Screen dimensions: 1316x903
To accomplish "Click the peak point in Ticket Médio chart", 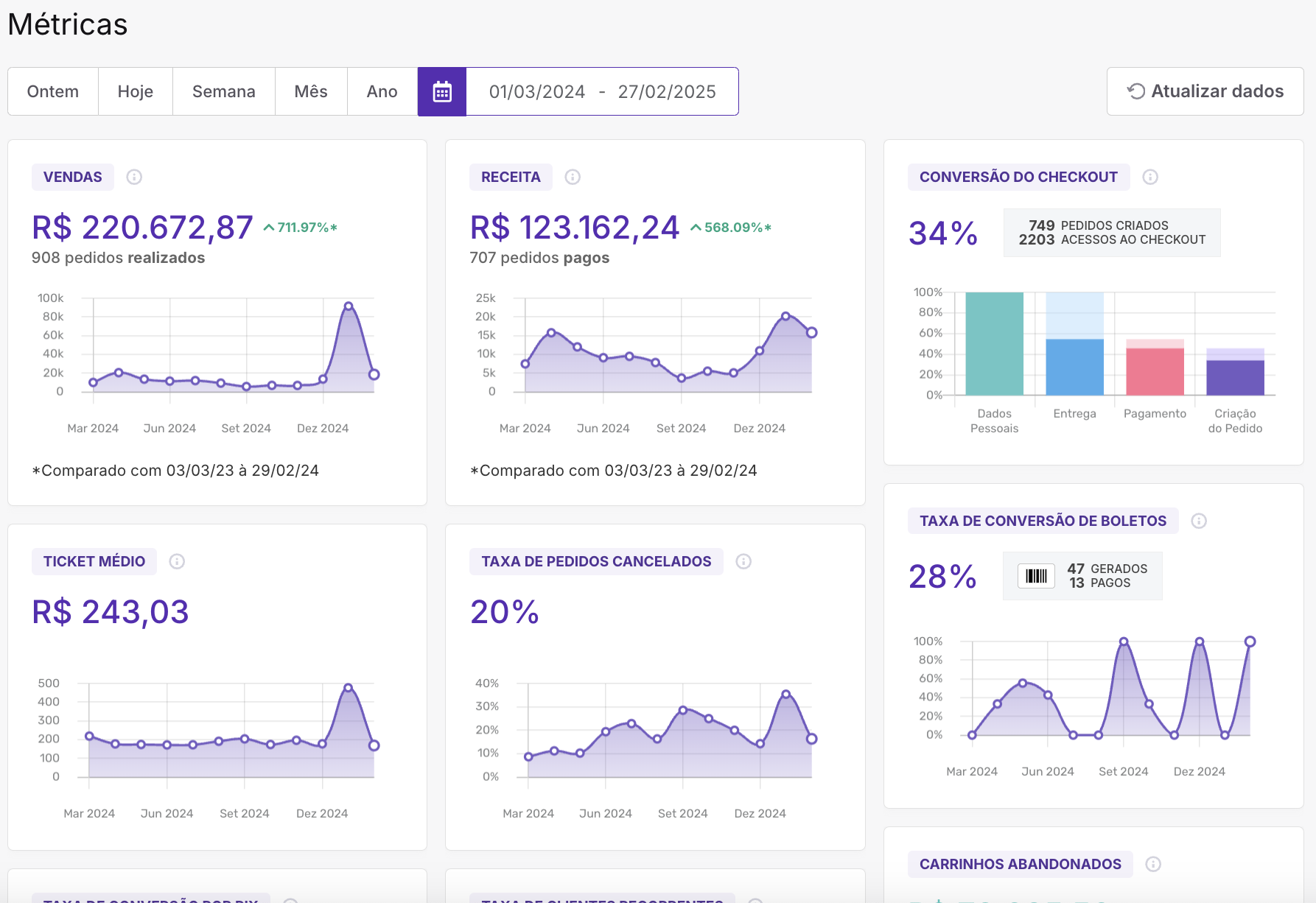I will click(x=349, y=688).
